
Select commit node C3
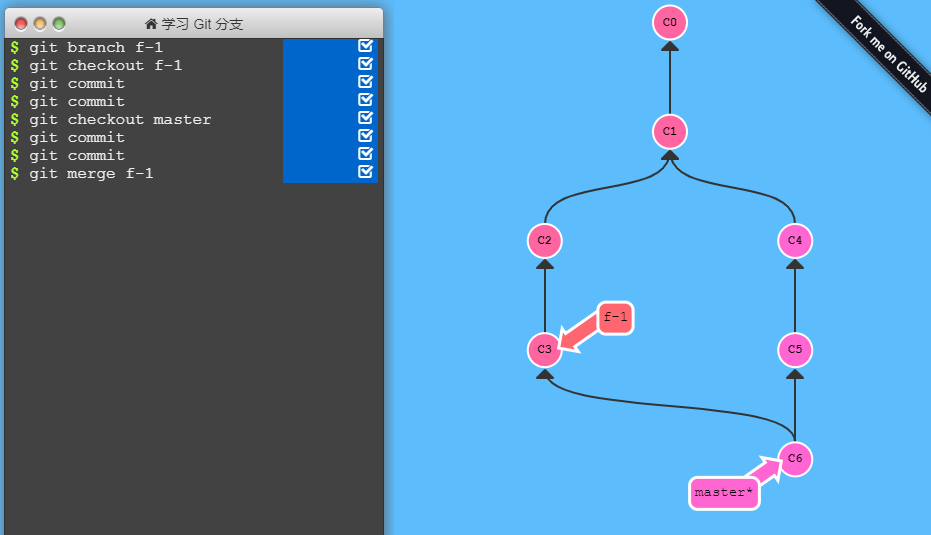pyautogui.click(x=544, y=350)
